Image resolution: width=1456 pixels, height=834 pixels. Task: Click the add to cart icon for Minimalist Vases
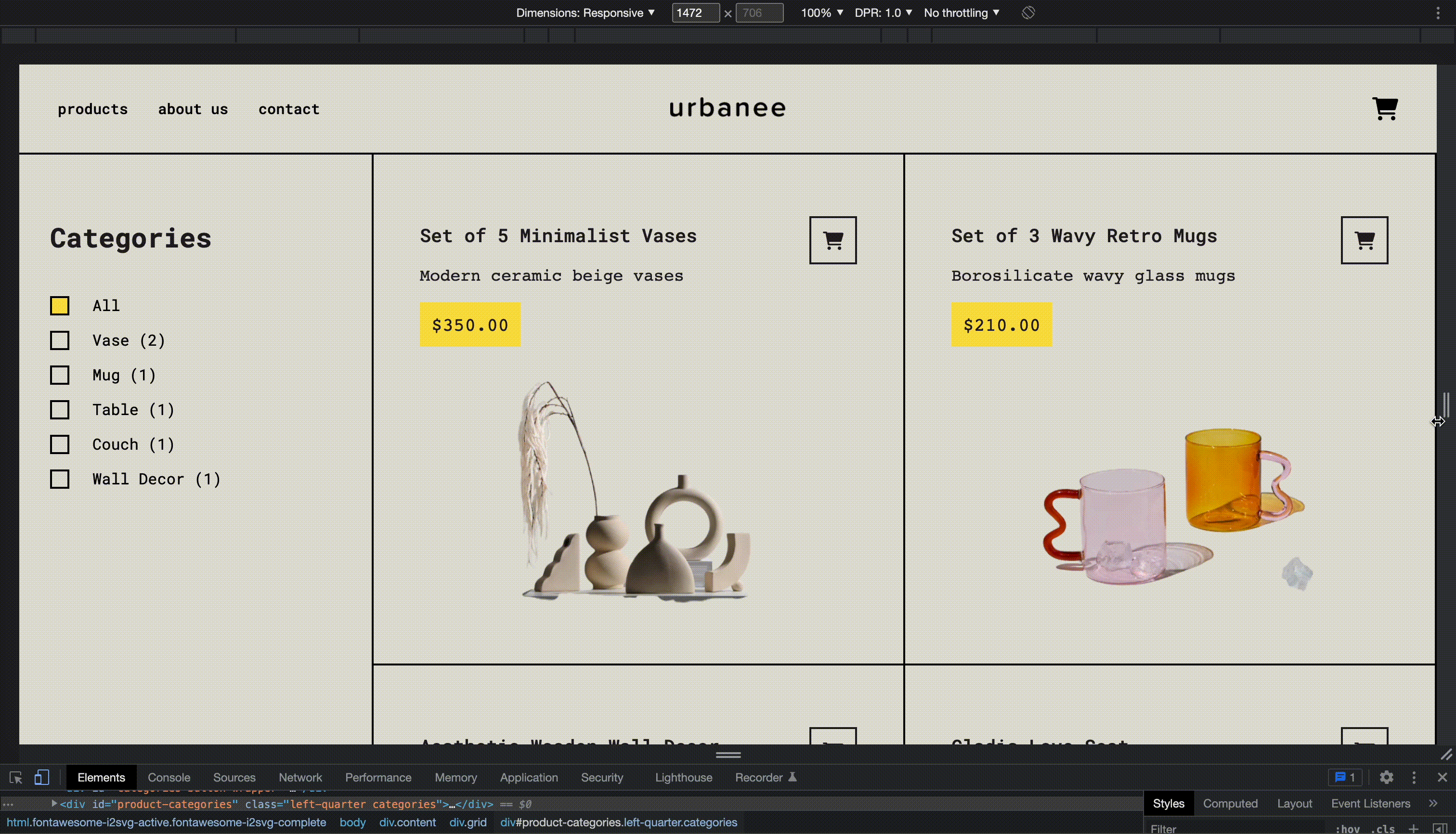pos(832,240)
